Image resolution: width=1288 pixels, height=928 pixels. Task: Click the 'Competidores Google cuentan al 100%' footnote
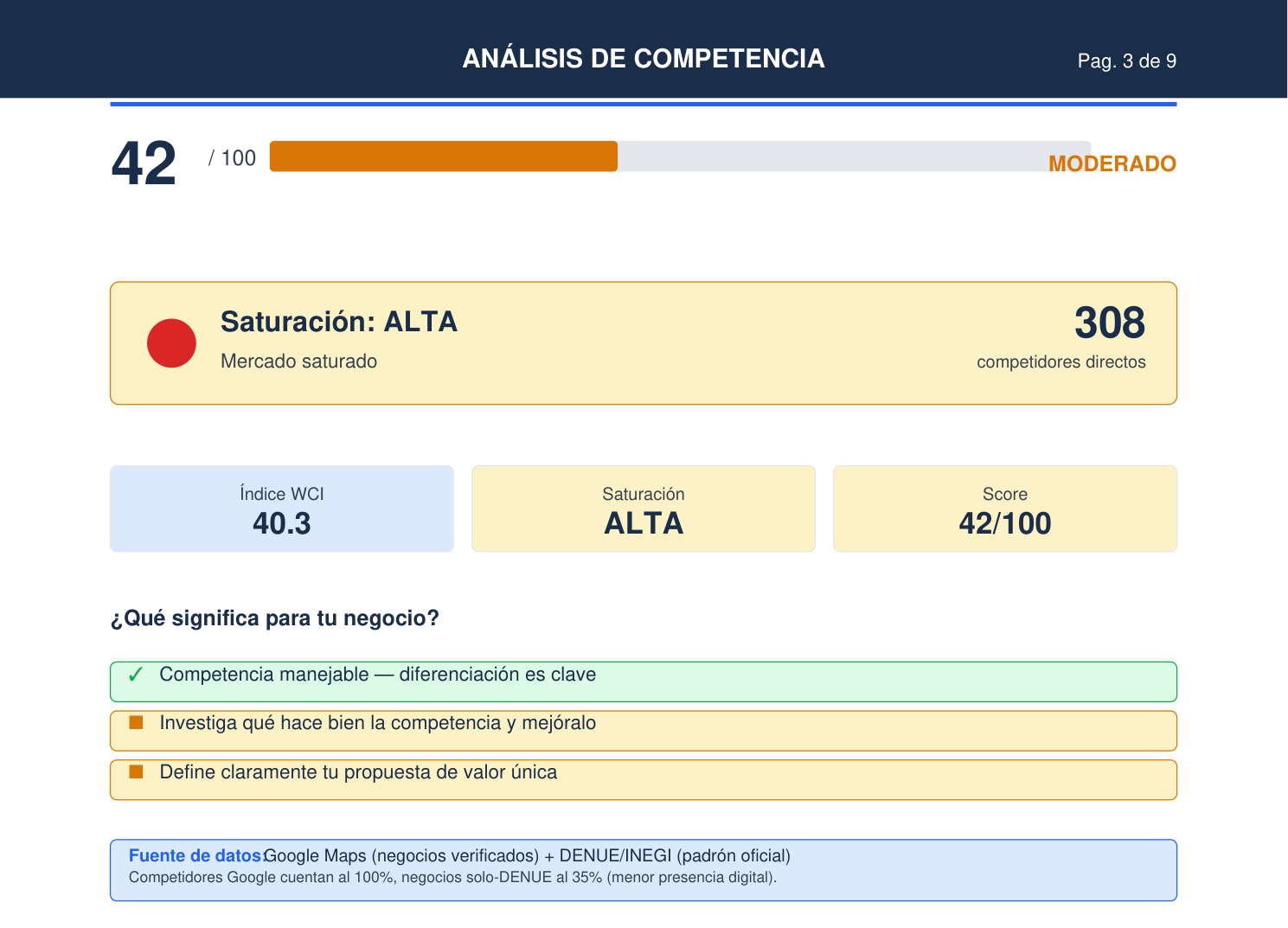coord(452,878)
